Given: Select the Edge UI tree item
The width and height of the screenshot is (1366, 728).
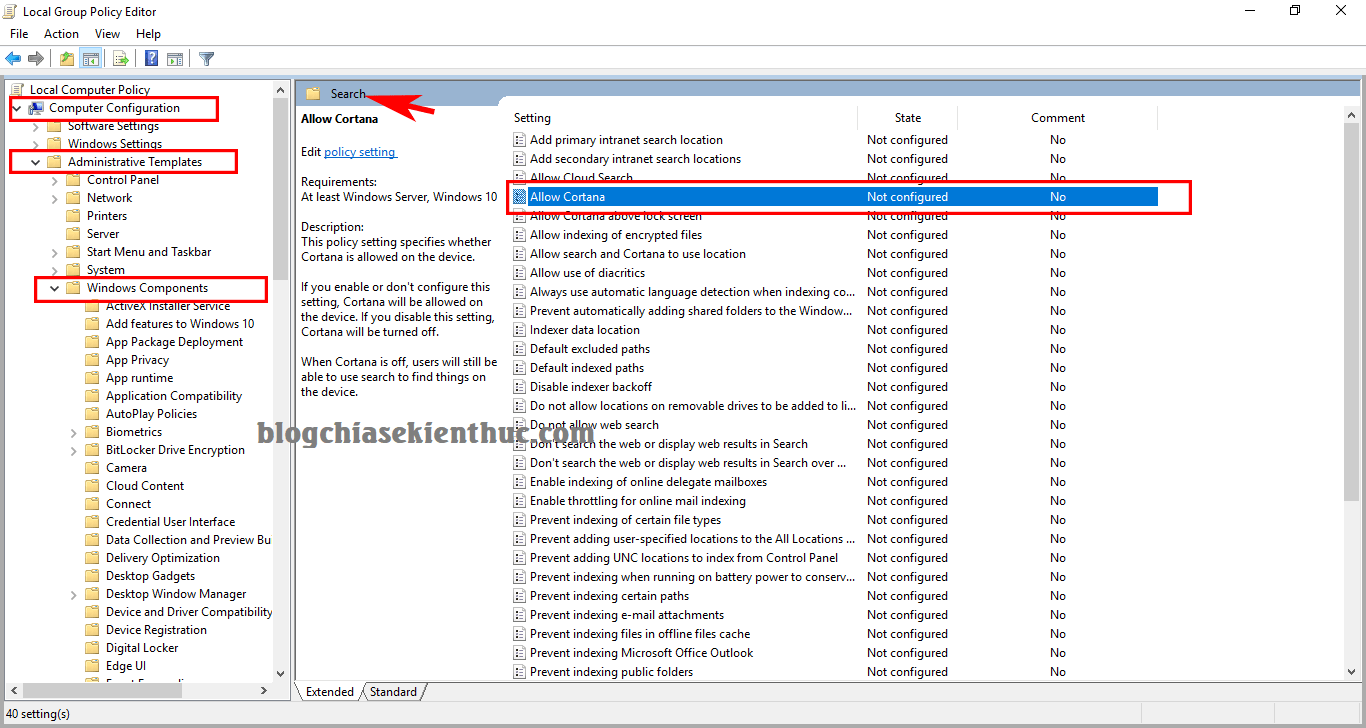Looking at the screenshot, I should pyautogui.click(x=126, y=666).
